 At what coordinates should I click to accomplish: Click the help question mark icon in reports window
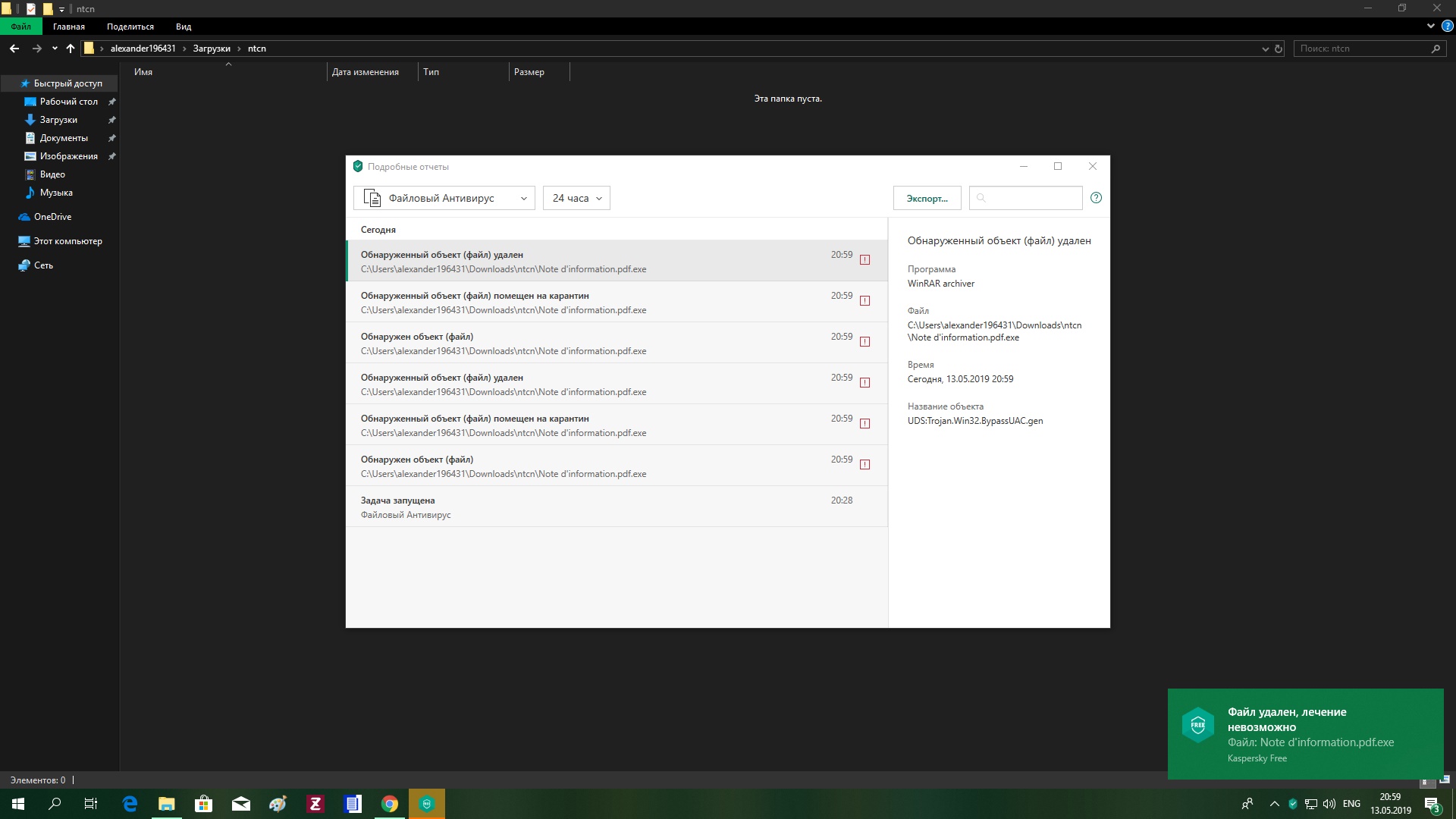pos(1096,198)
